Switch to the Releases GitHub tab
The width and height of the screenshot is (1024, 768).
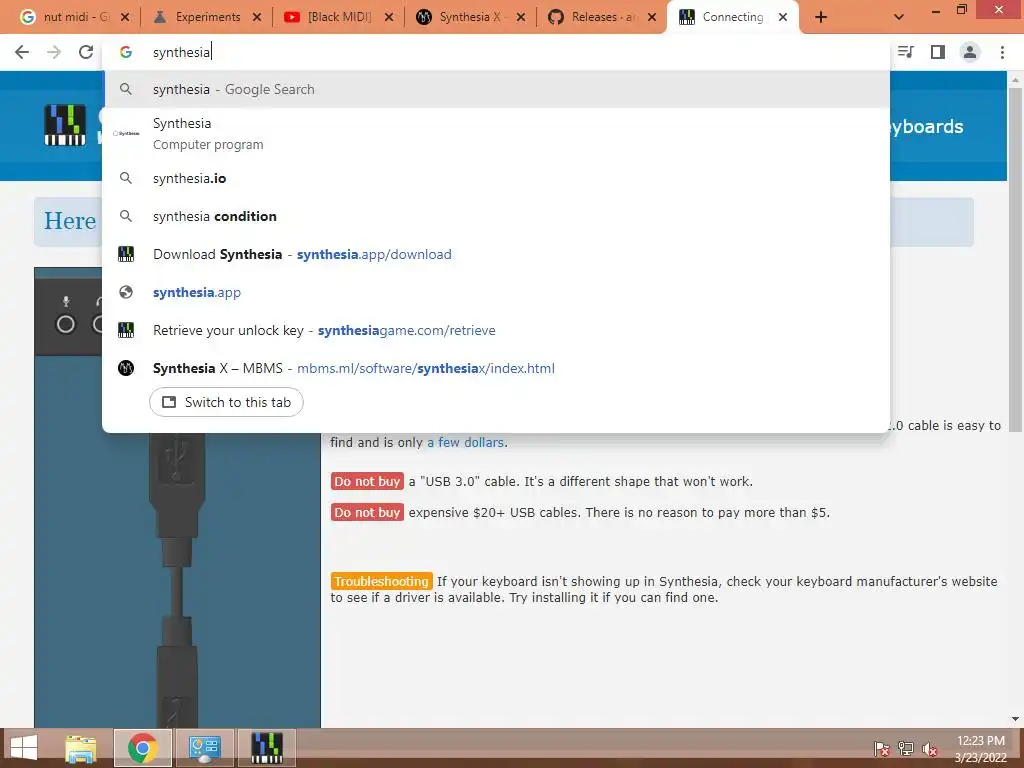click(x=602, y=17)
